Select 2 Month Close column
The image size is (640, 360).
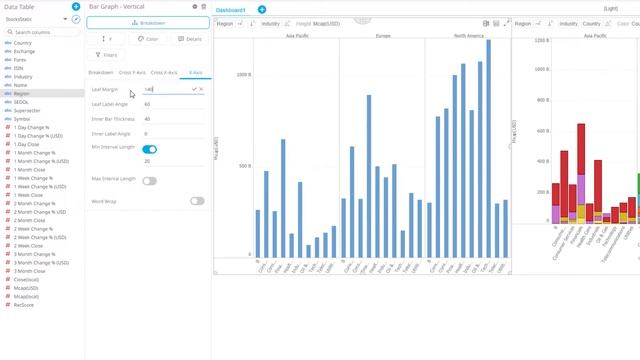pyautogui.click(x=29, y=220)
